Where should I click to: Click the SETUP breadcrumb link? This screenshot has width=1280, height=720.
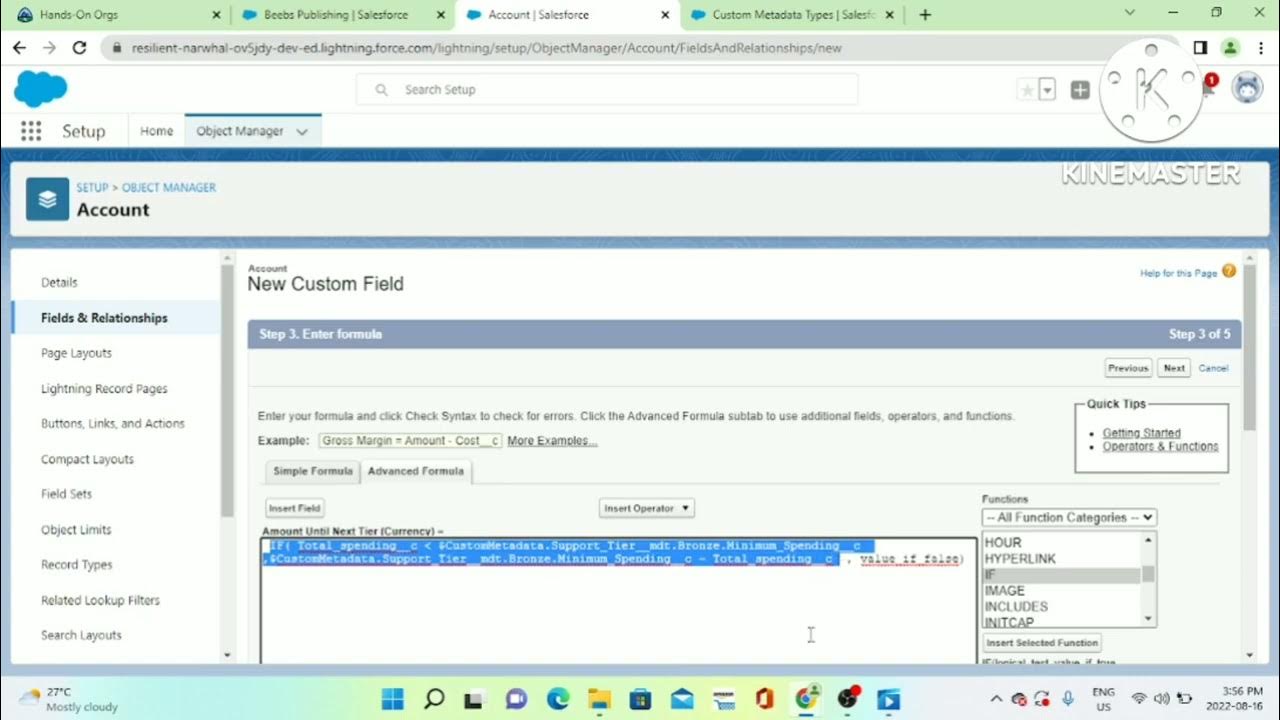92,187
